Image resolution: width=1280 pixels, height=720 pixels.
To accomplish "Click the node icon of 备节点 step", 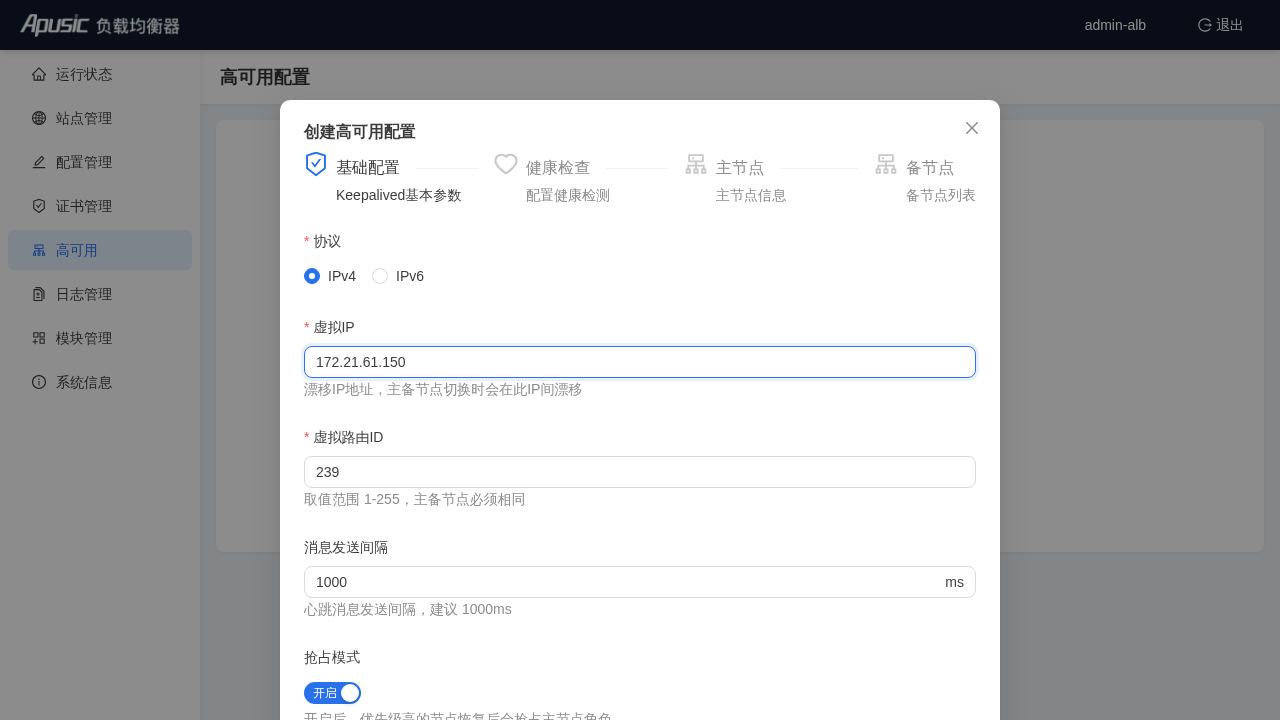I will coord(886,164).
